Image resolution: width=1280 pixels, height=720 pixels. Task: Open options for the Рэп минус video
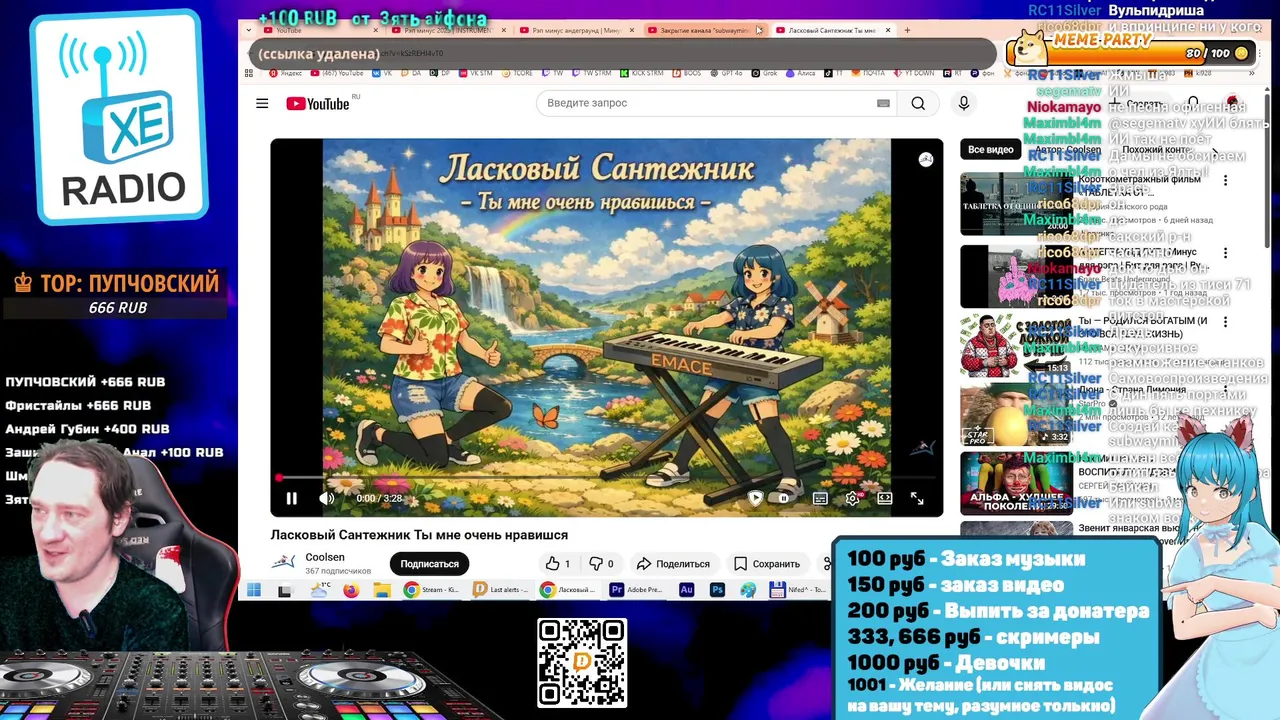(x=1225, y=254)
